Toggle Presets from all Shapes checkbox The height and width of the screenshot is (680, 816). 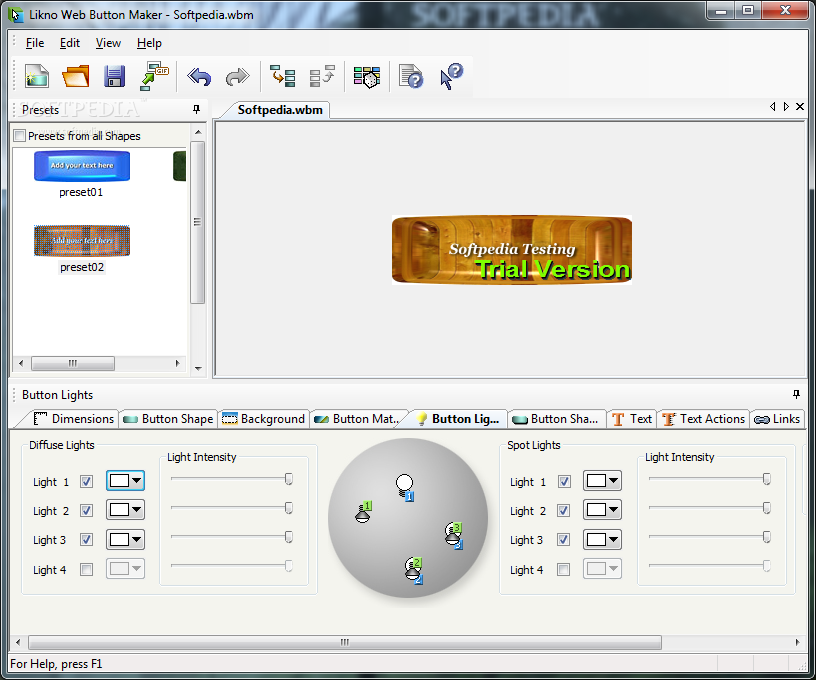pyautogui.click(x=19, y=136)
